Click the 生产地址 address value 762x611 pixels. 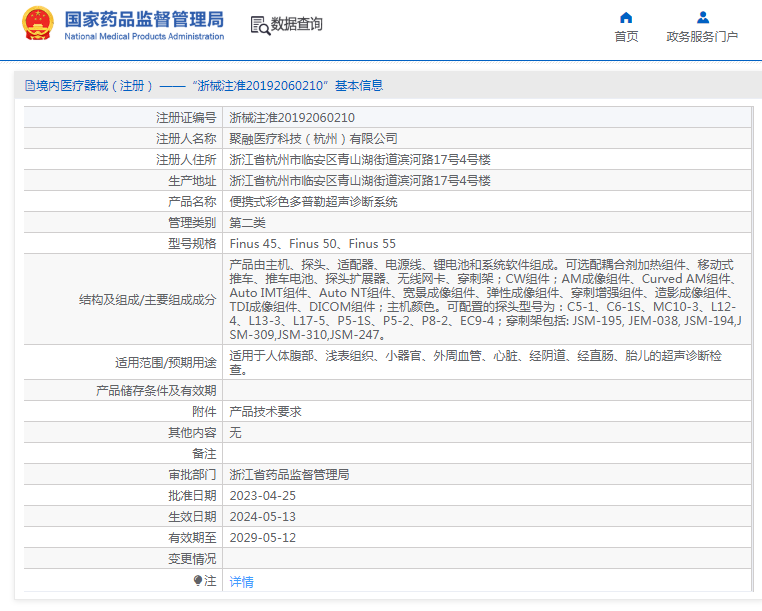pyautogui.click(x=360, y=181)
